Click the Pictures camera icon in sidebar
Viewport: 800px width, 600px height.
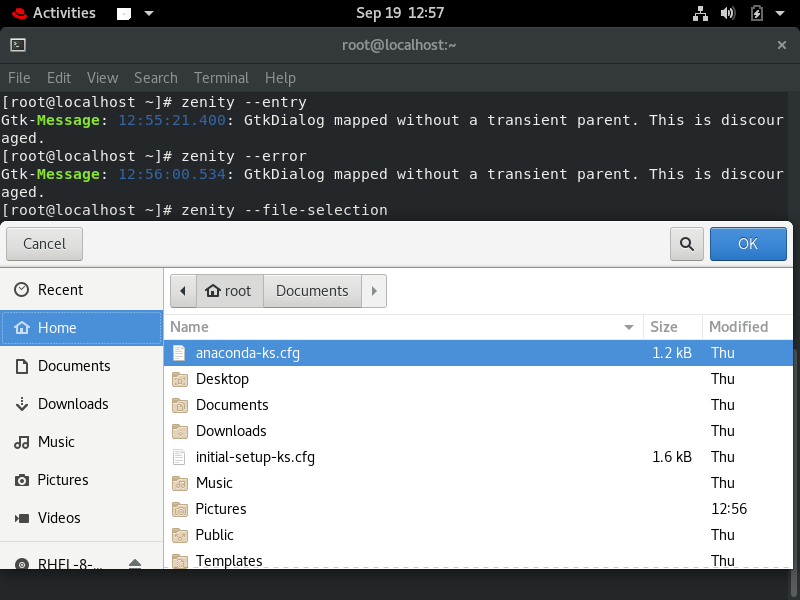[21, 480]
